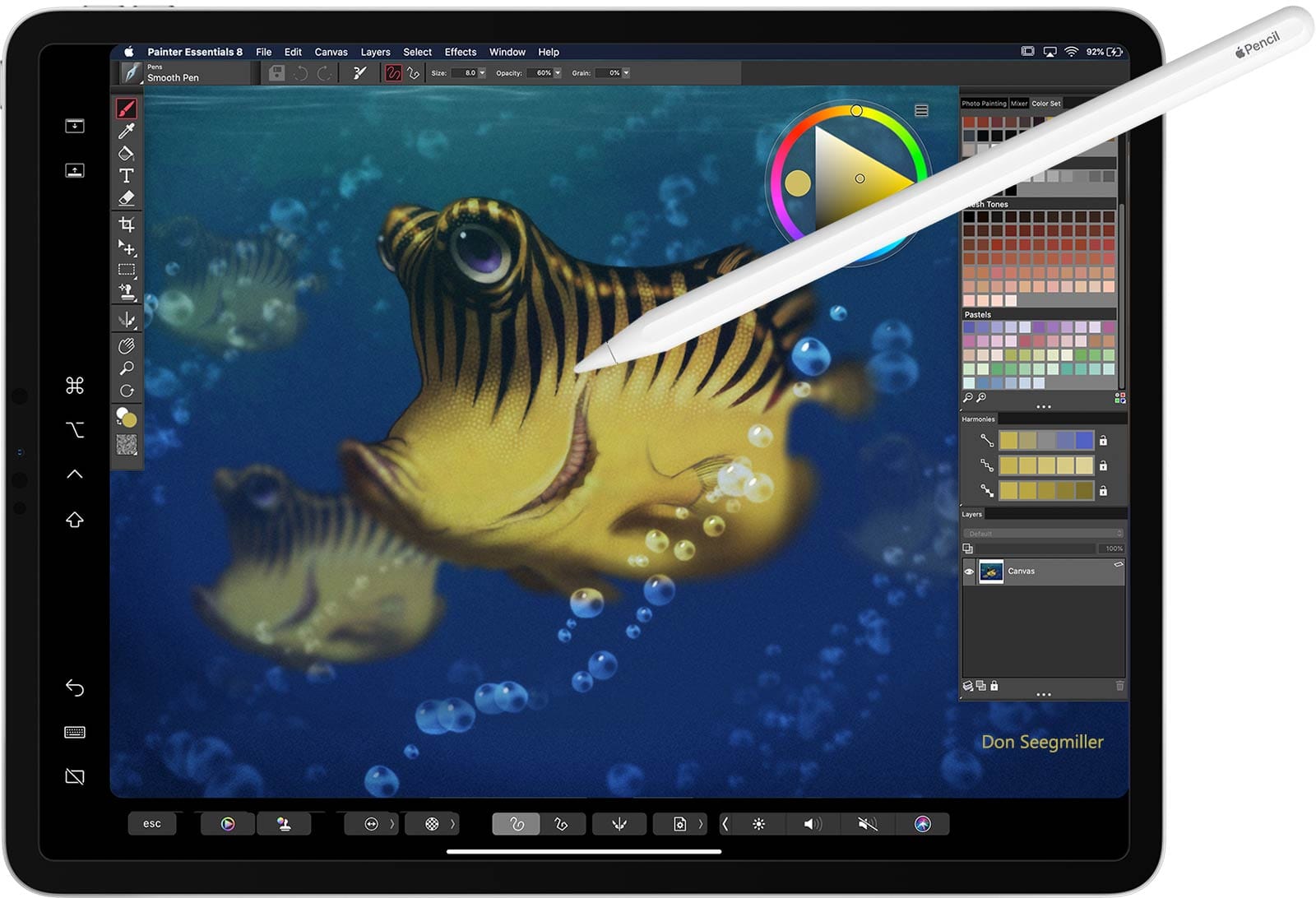
Task: Select the Paint Bucket fill tool
Action: (x=126, y=154)
